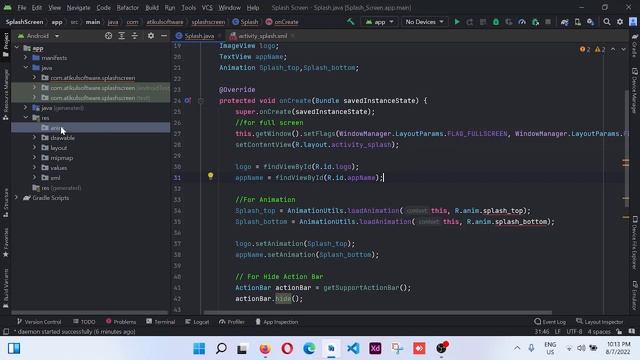Open the File menu
This screenshot has height=360, width=640.
[22, 7]
